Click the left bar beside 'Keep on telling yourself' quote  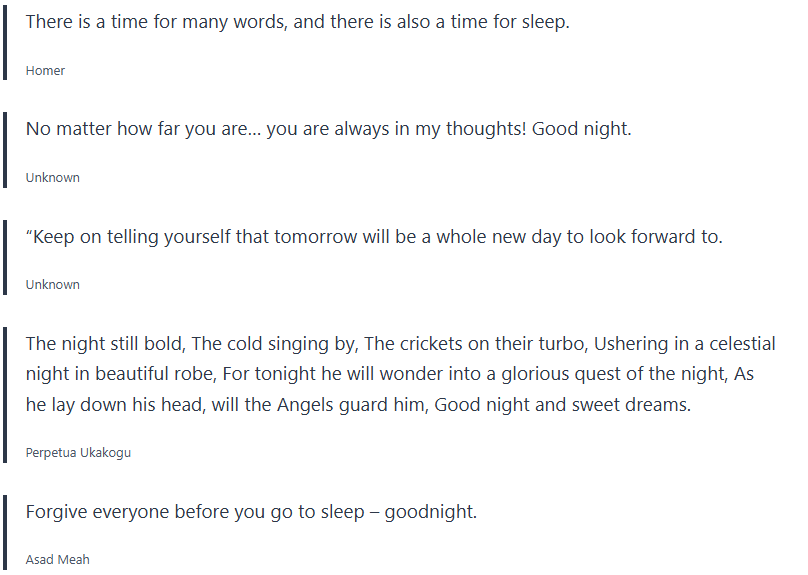coord(5,257)
